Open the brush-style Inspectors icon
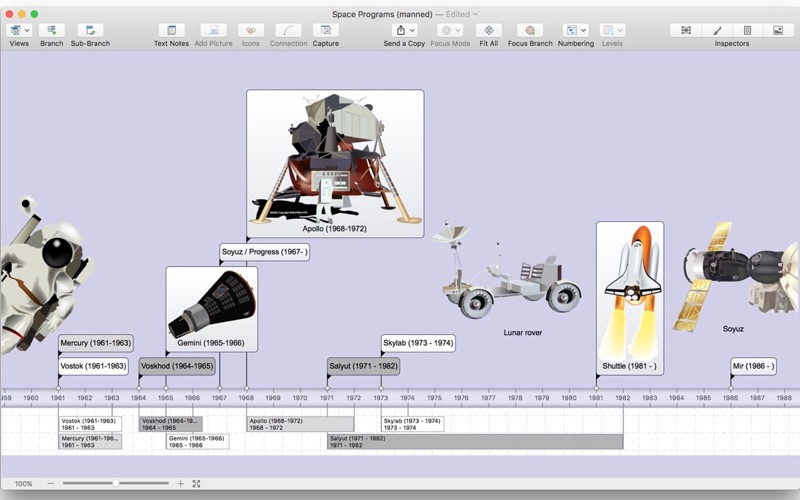800x500 pixels. (717, 31)
